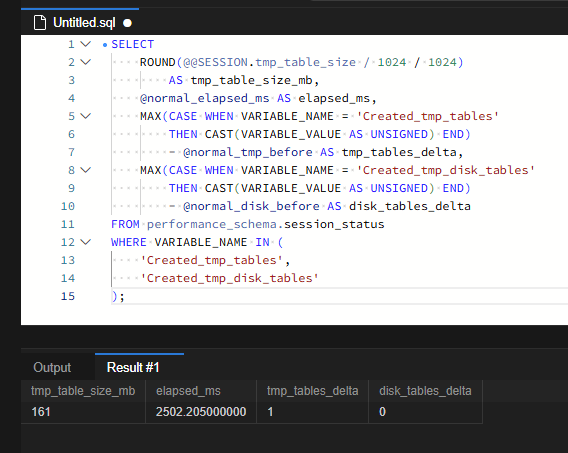Click disk_tables_delta alias on line 10
The width and height of the screenshot is (568, 453).
pyautogui.click(x=410, y=206)
